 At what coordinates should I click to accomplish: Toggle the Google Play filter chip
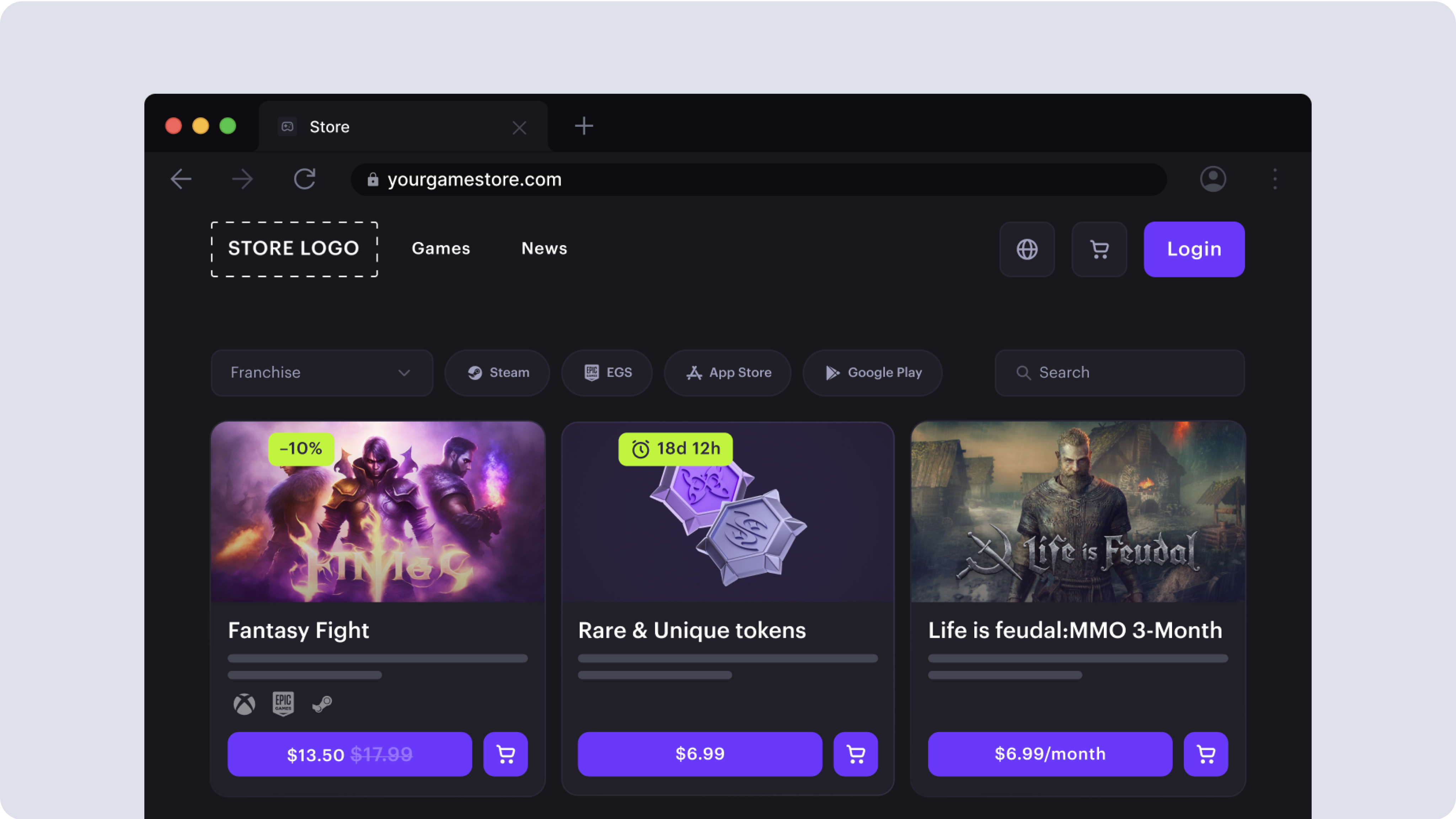(x=873, y=373)
